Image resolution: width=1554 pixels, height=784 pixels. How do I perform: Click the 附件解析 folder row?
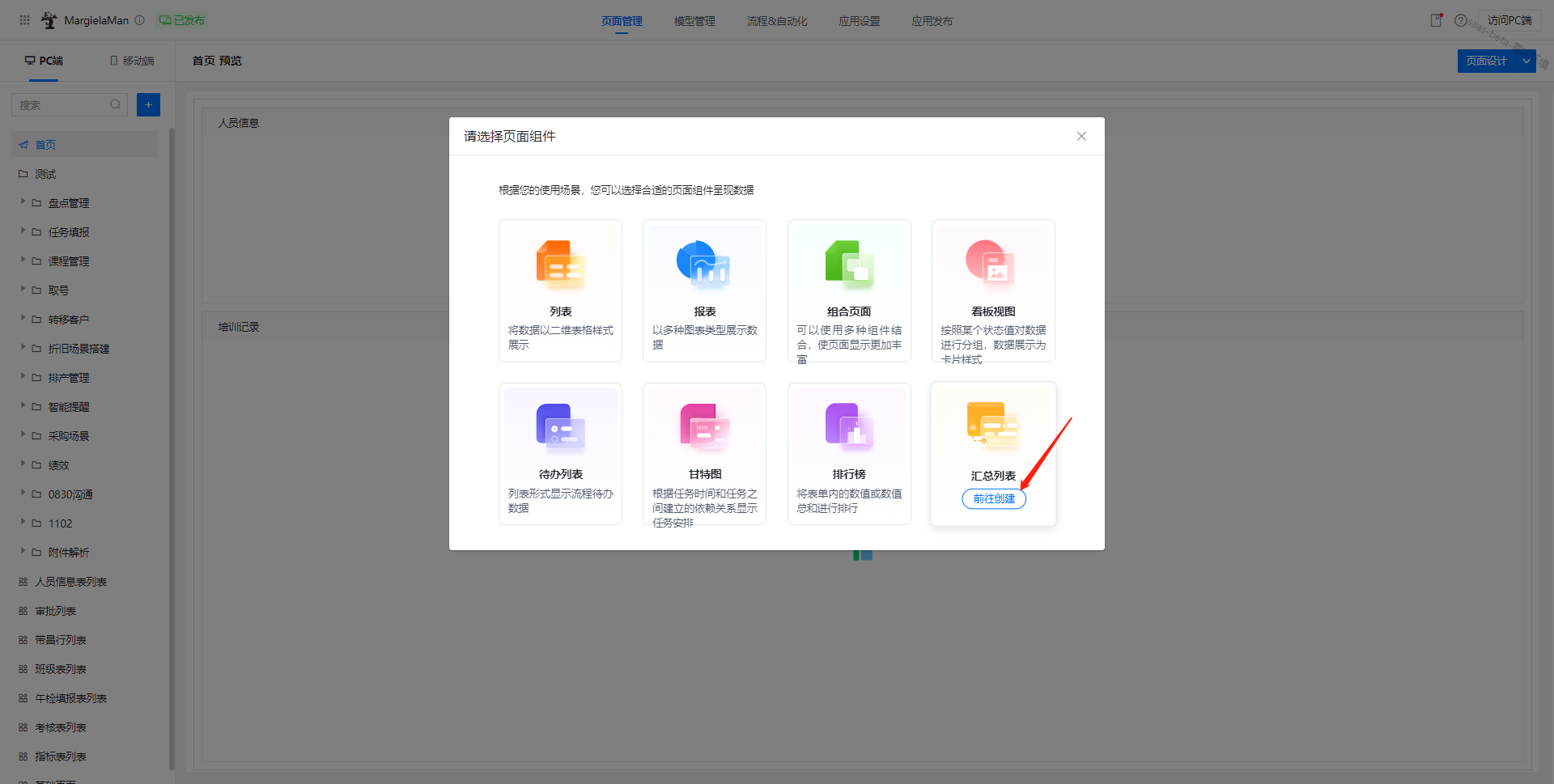[x=85, y=553]
